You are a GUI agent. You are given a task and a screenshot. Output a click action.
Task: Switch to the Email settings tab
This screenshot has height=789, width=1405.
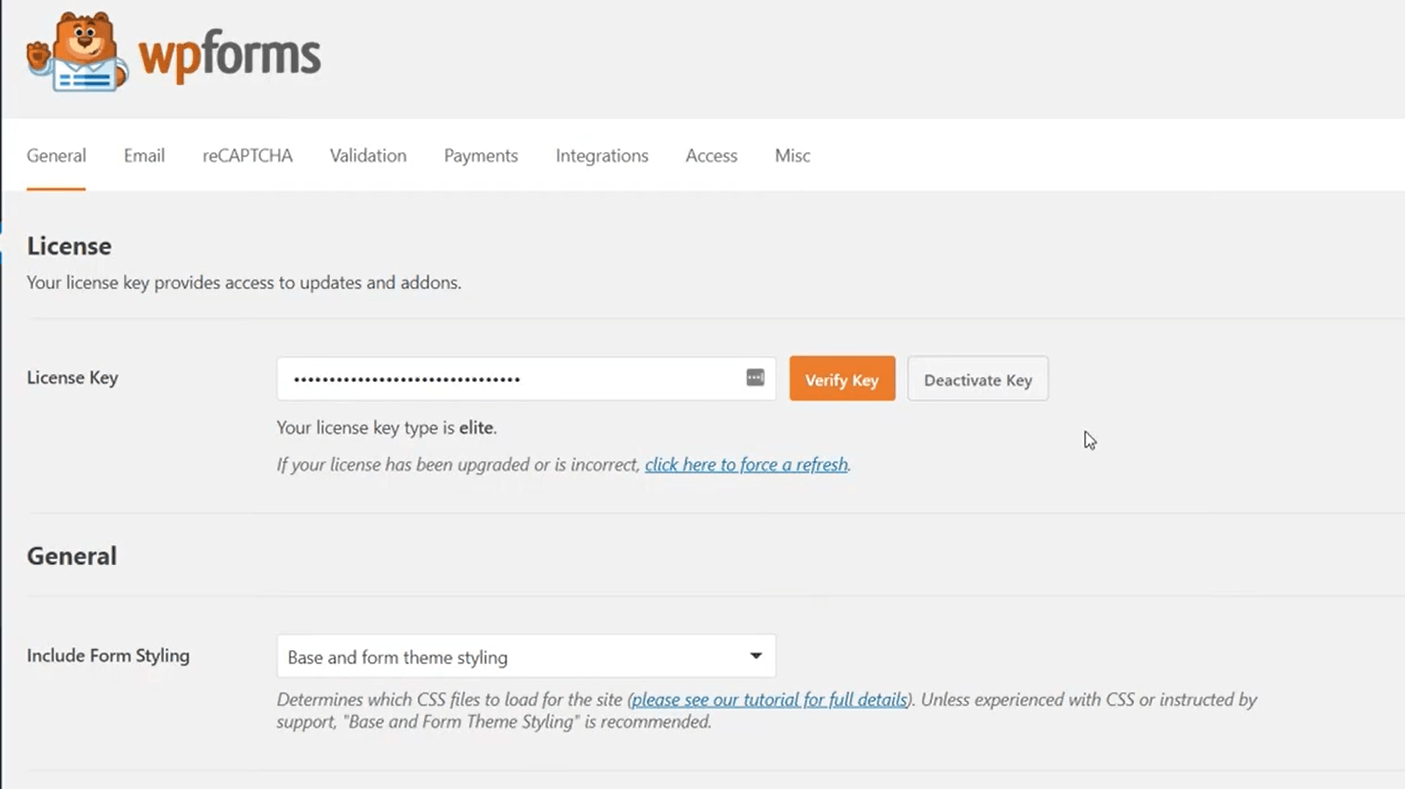[x=144, y=156]
